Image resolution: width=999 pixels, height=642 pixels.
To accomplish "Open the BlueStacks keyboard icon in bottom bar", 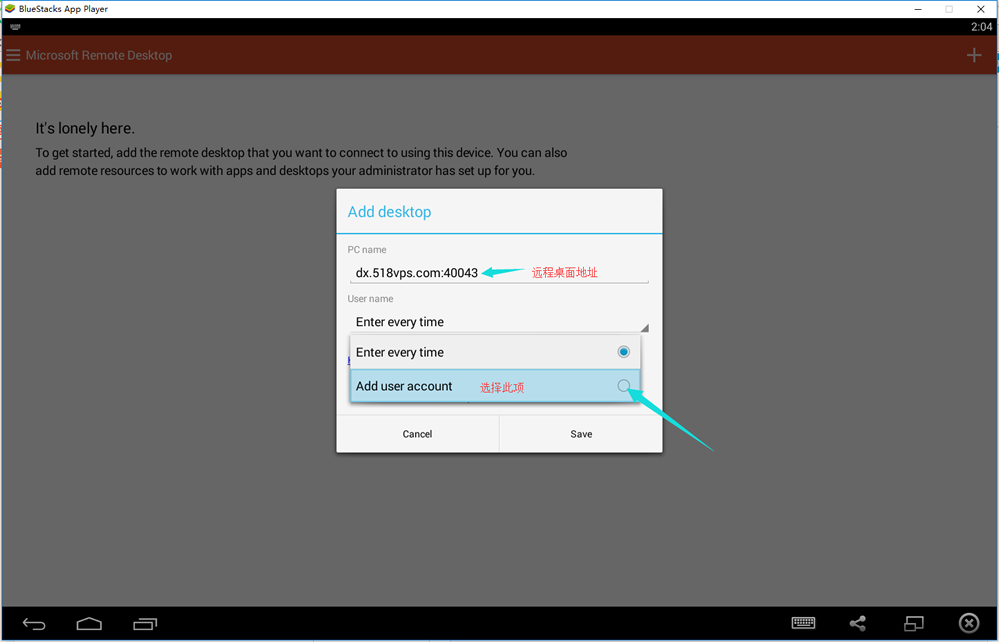I will click(x=803, y=623).
